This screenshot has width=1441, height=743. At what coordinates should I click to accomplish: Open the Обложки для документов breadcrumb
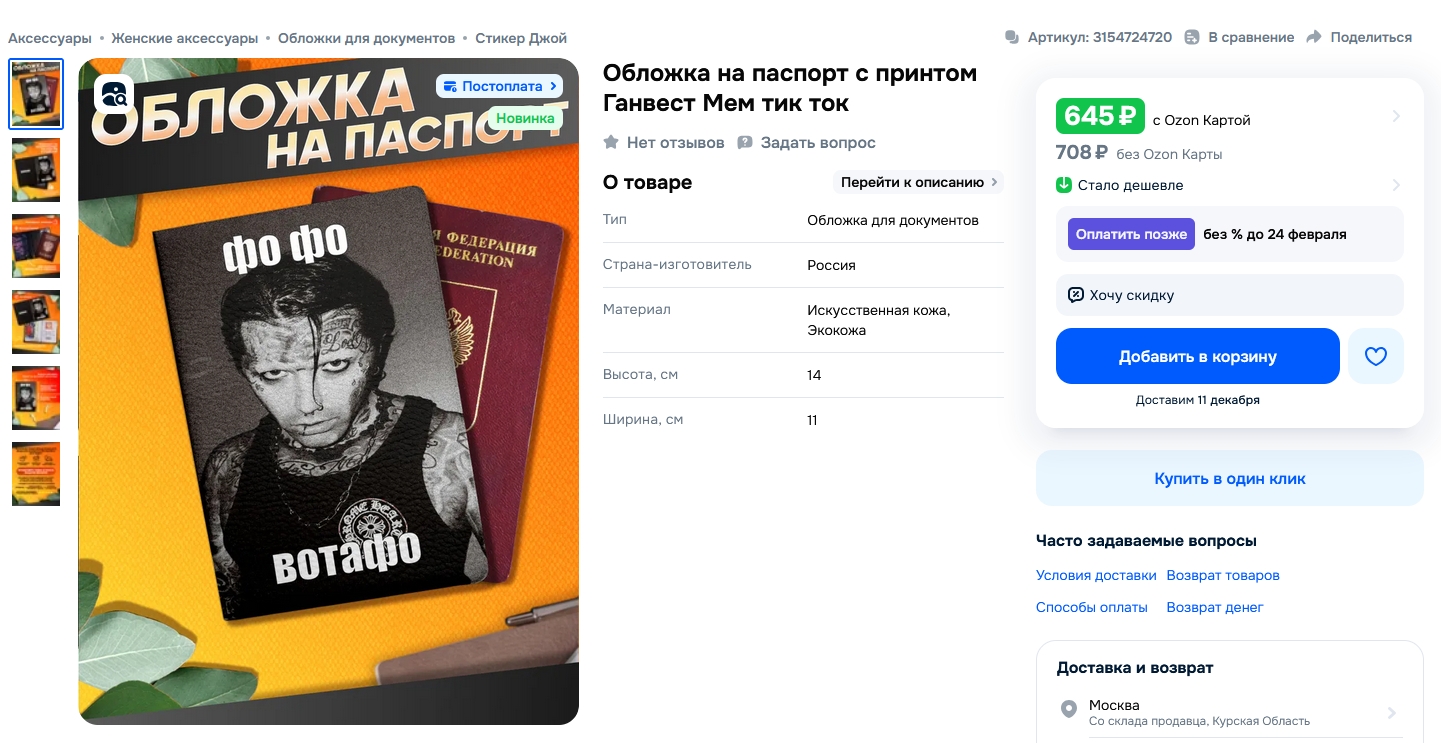point(366,38)
